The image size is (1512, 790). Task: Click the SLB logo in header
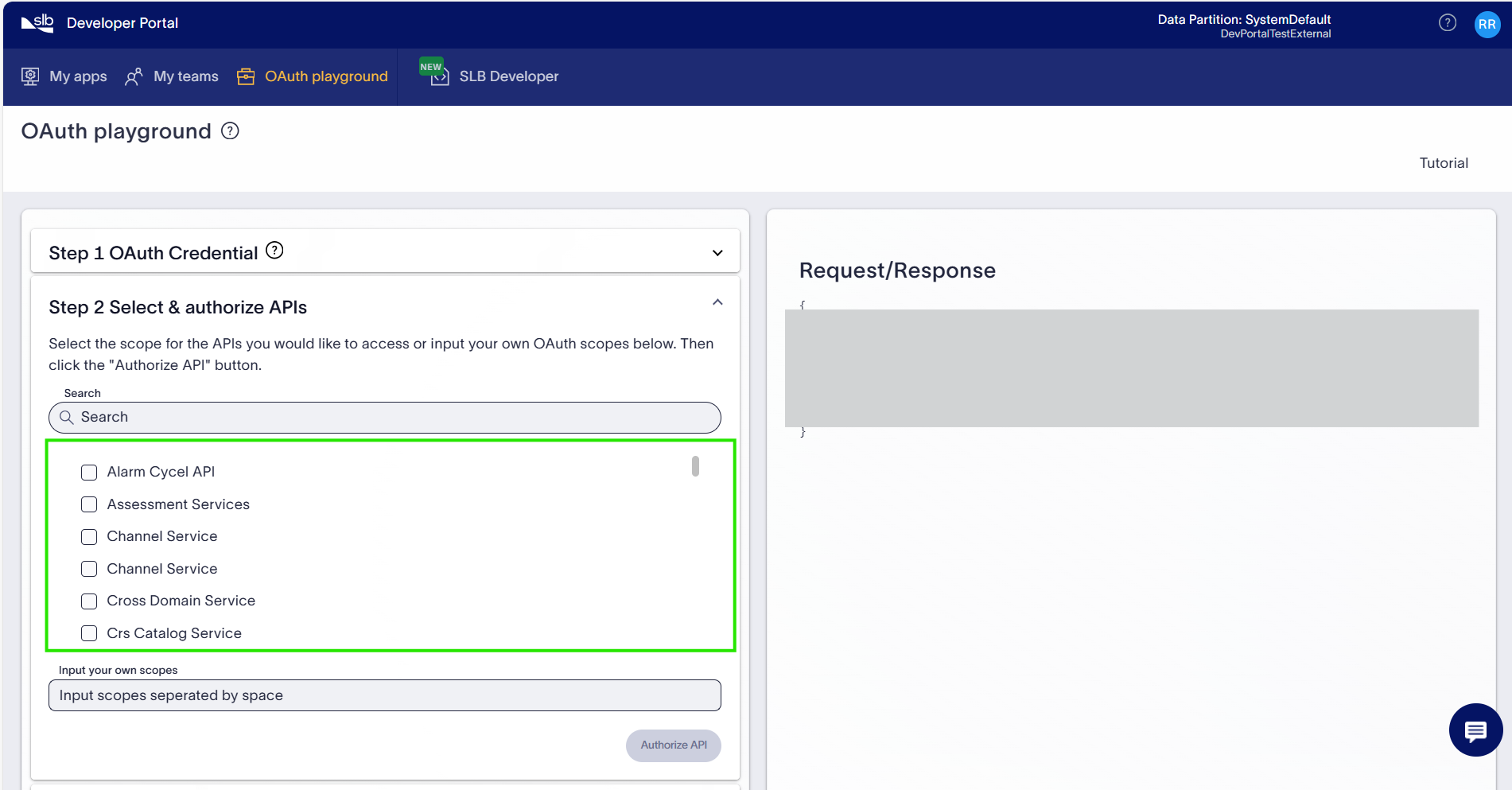[37, 23]
